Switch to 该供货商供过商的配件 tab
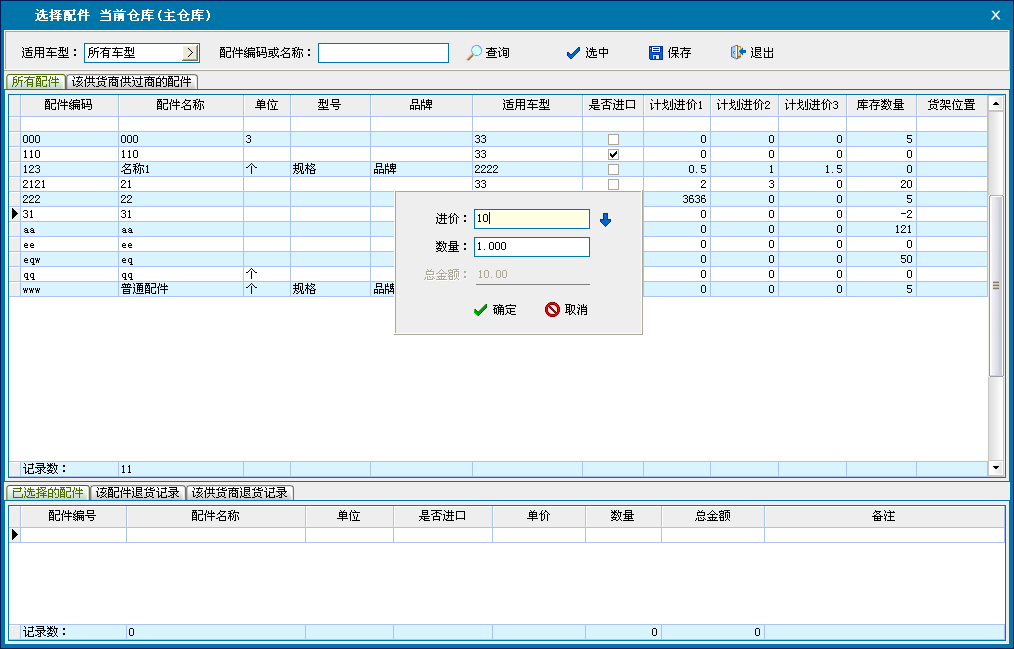The height and width of the screenshot is (649, 1014). pyautogui.click(x=132, y=82)
